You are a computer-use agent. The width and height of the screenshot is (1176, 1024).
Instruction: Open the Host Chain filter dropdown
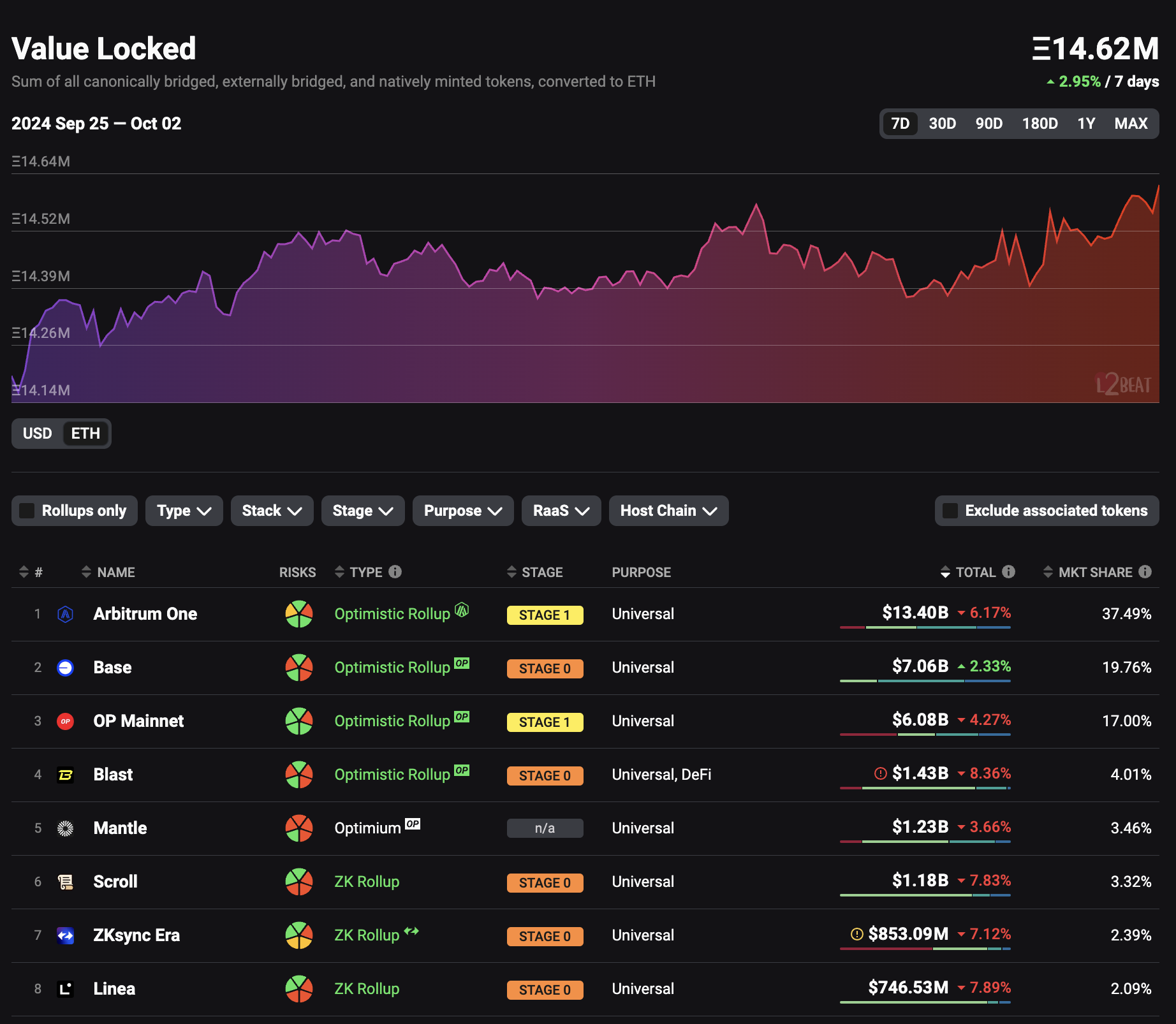pos(668,511)
